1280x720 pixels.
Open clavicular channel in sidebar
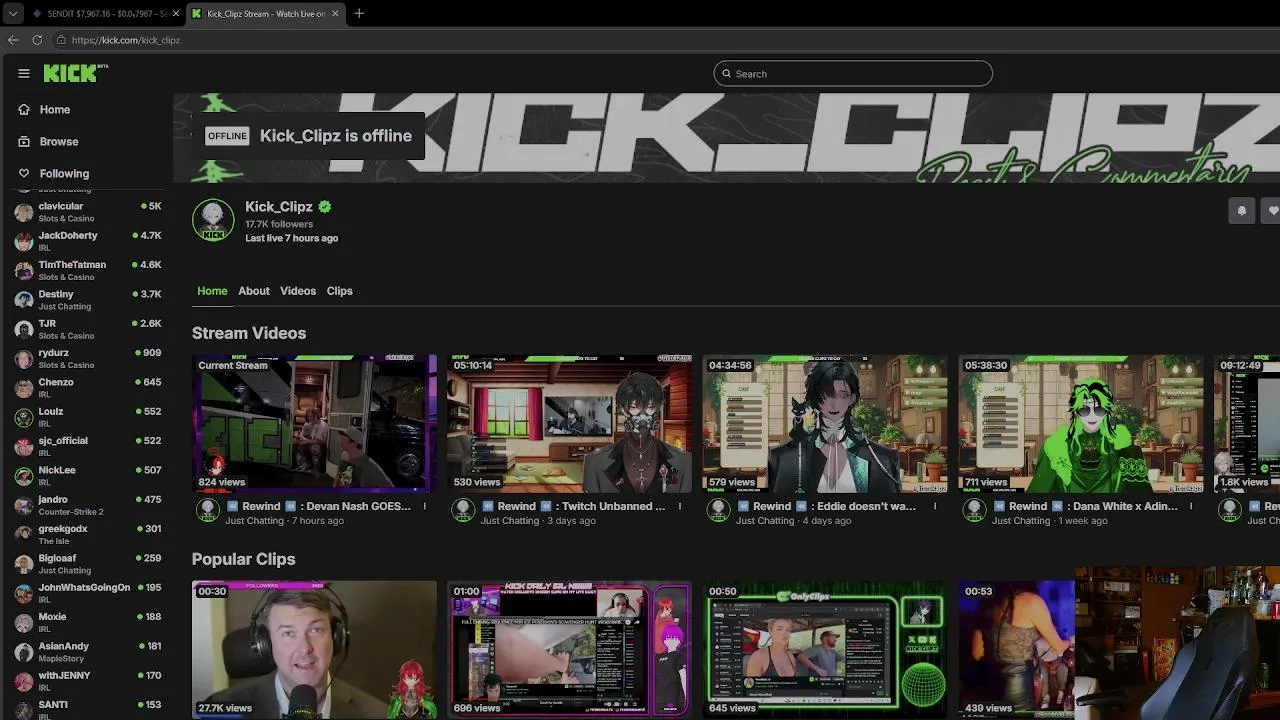(x=88, y=212)
